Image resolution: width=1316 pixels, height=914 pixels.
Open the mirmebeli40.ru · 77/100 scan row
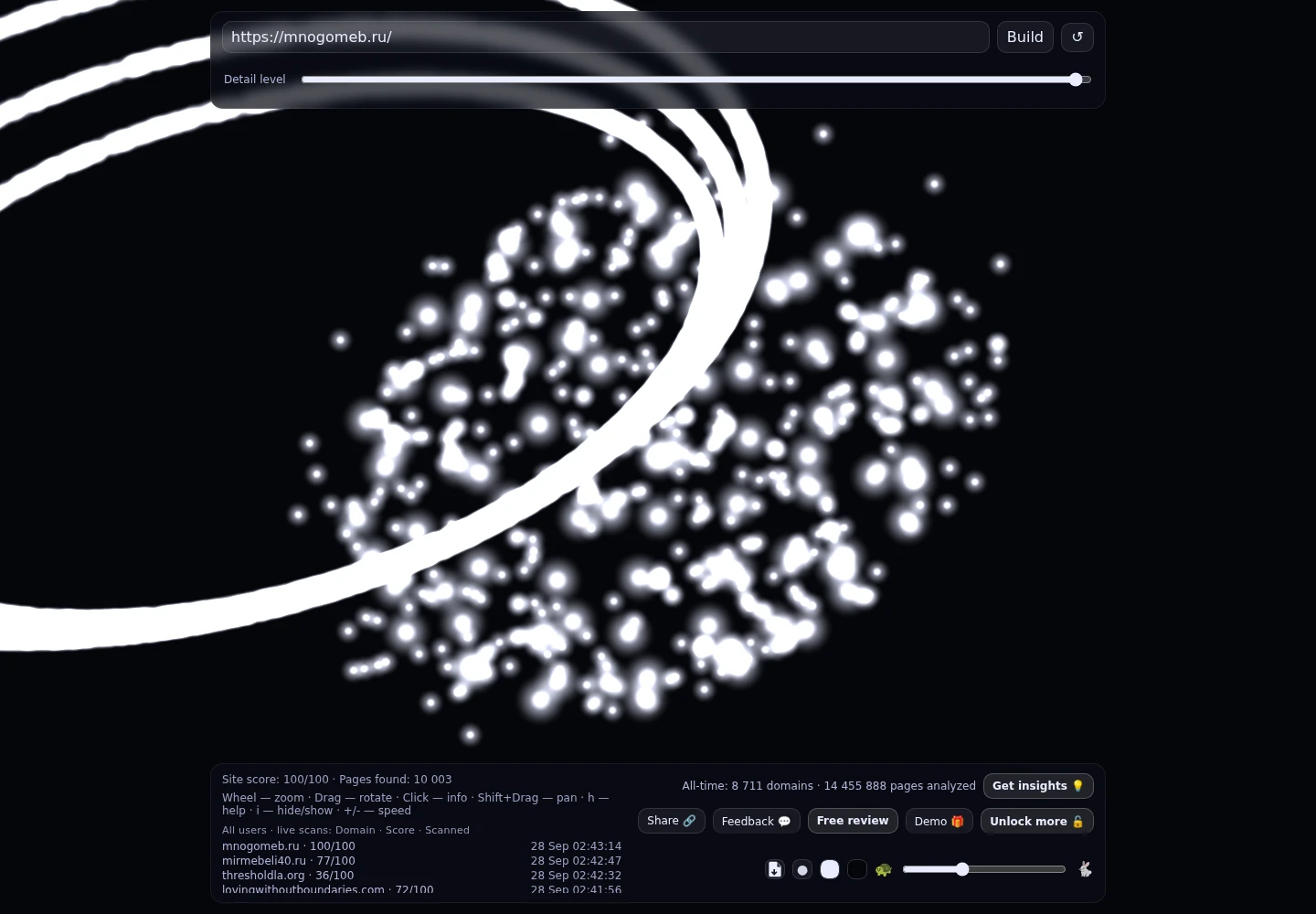pos(421,861)
